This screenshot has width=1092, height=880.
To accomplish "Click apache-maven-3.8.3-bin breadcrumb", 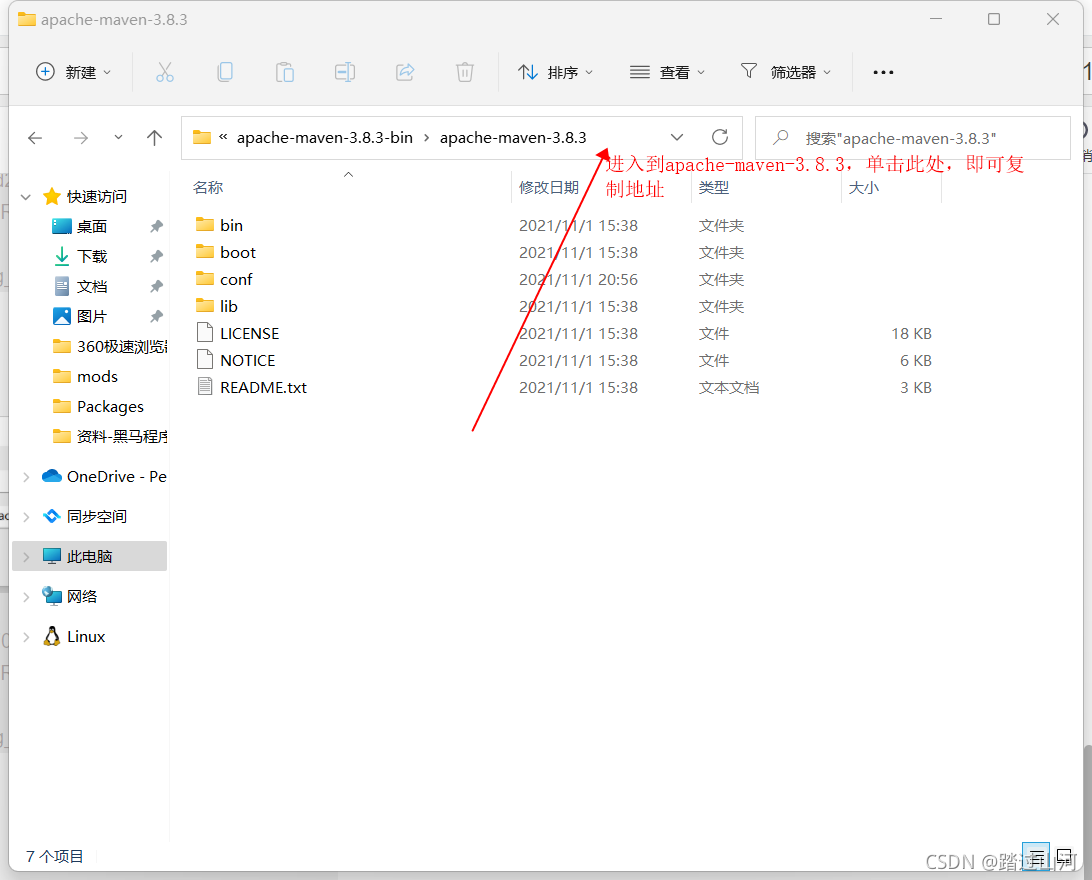I will [325, 138].
